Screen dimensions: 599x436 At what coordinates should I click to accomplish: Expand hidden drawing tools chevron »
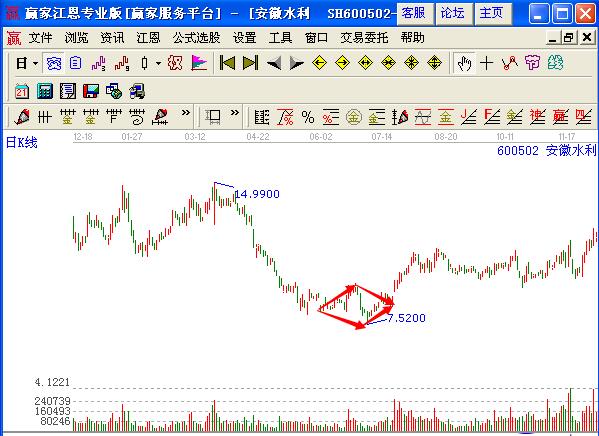coord(186,113)
